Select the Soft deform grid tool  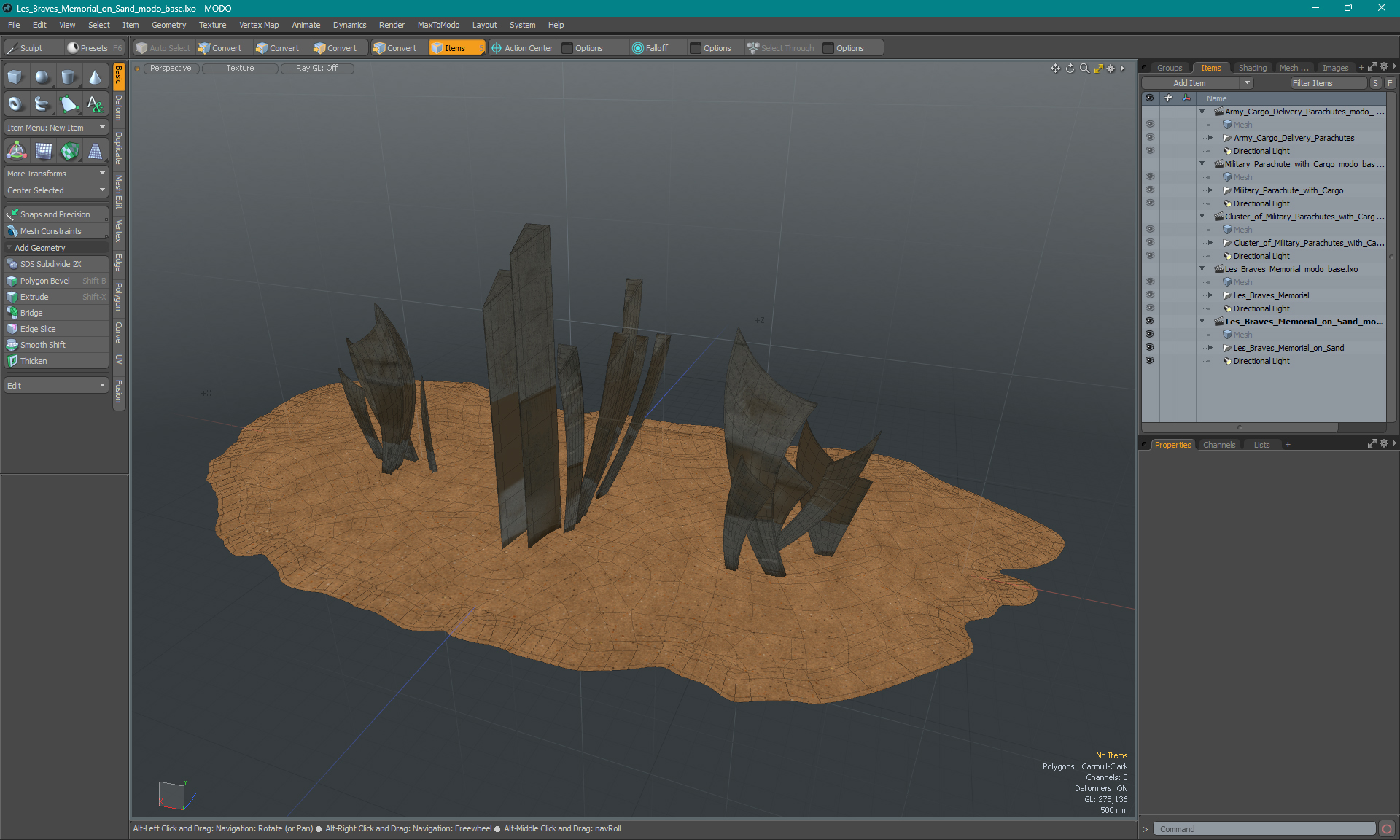pos(44,151)
